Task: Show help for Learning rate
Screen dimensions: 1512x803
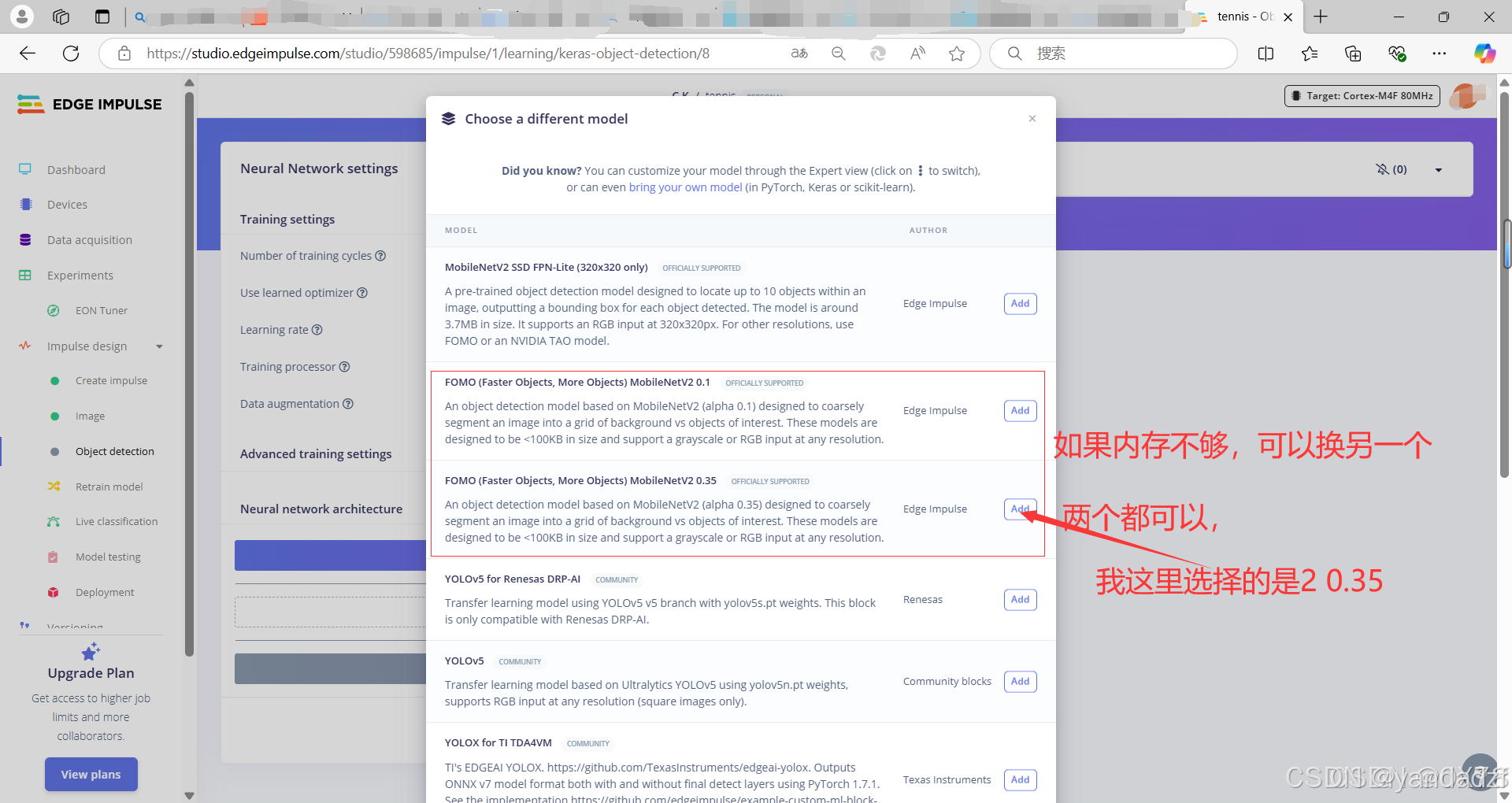Action: click(317, 330)
